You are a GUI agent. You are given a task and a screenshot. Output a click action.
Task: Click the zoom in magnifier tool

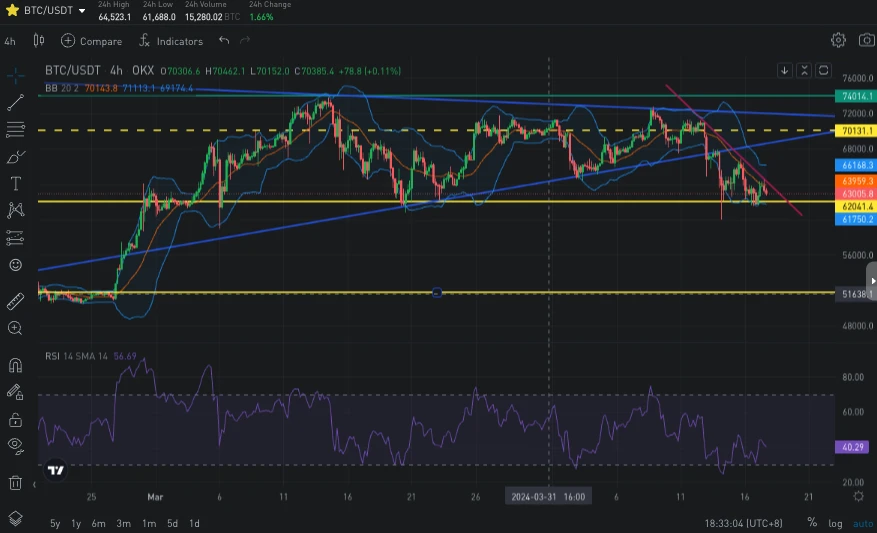15,328
